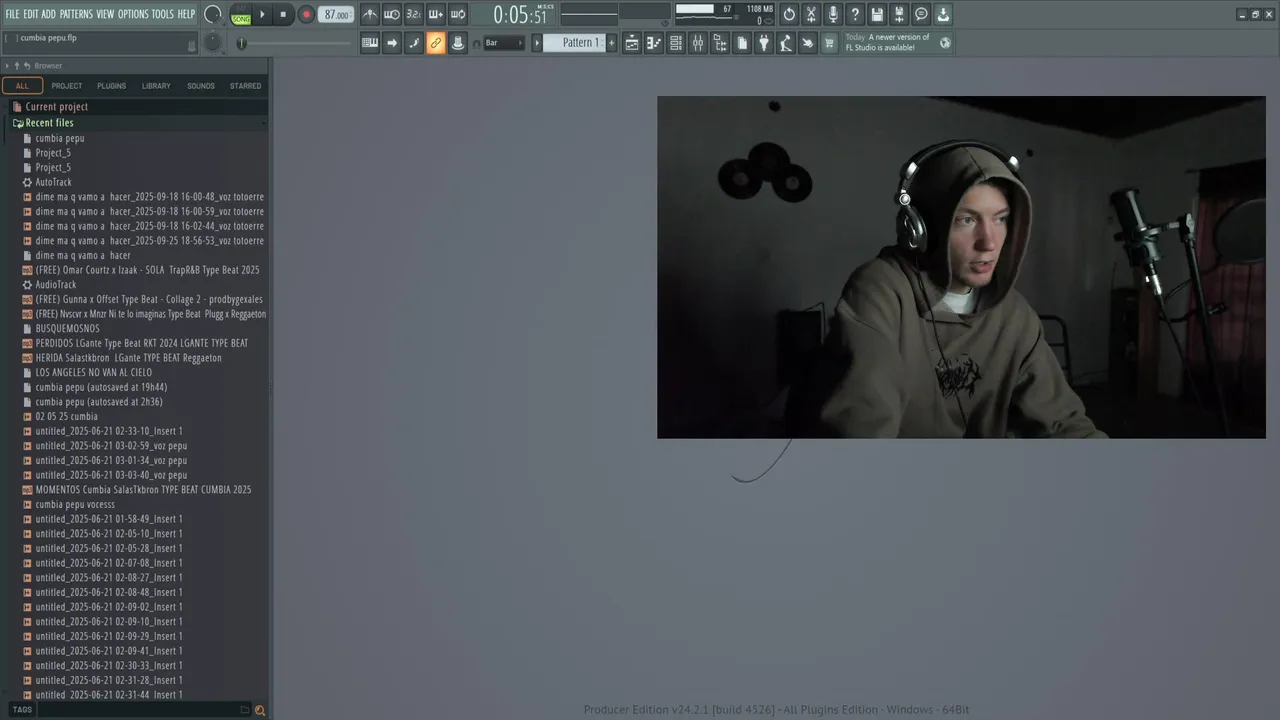
Task: Open the project picker icon
Action: click(x=742, y=43)
